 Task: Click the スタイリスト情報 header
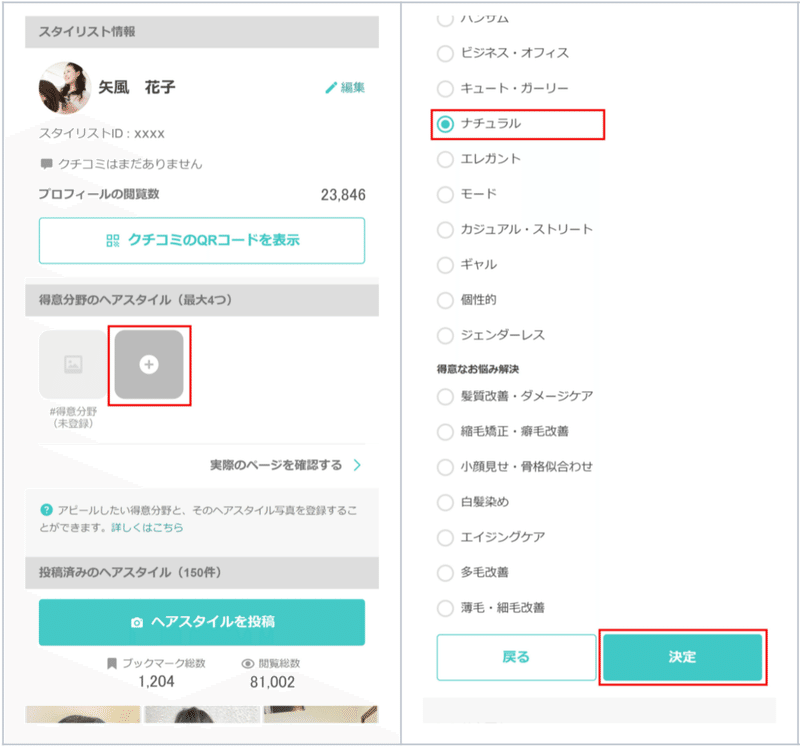click(x=202, y=32)
